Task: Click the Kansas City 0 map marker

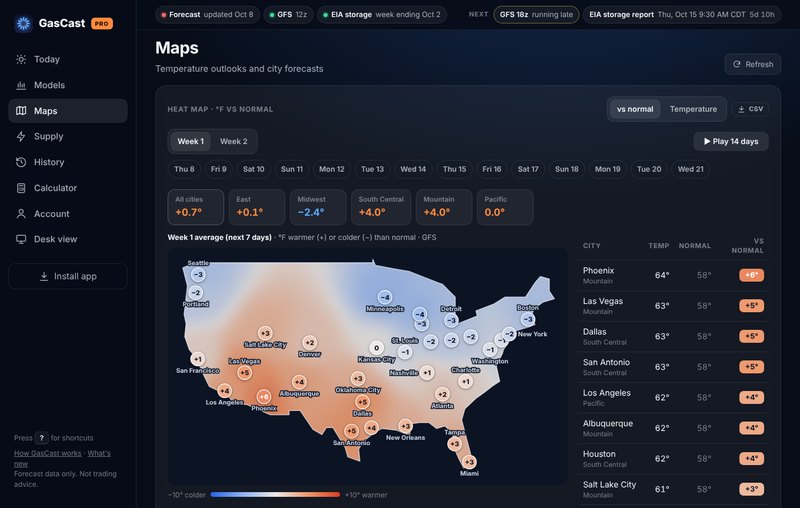Action: click(376, 348)
